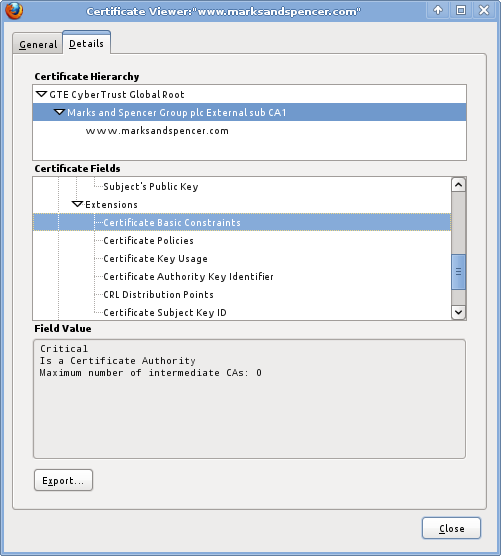Select Certificate Authority Key Identifier field
The height and width of the screenshot is (556, 501).
(x=242, y=277)
